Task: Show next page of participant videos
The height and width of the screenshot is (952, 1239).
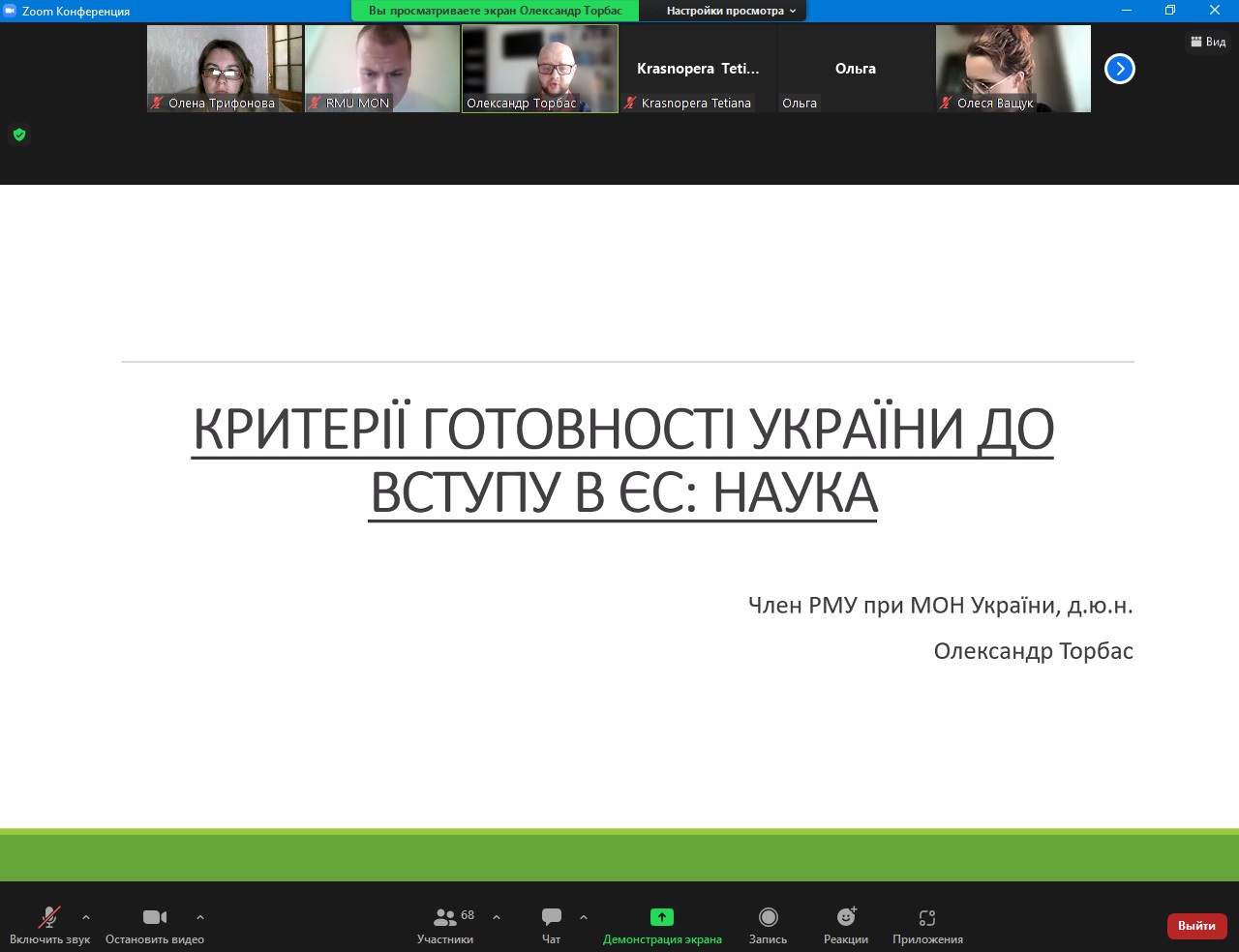Action: tap(1119, 69)
